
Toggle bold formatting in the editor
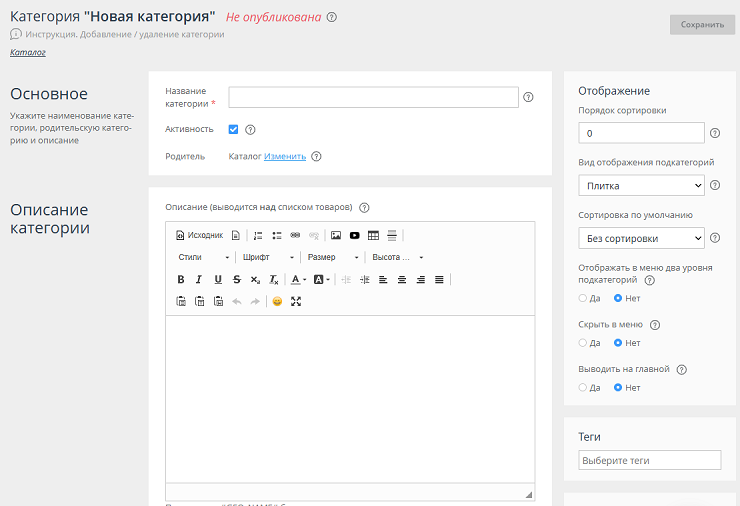pos(181,279)
